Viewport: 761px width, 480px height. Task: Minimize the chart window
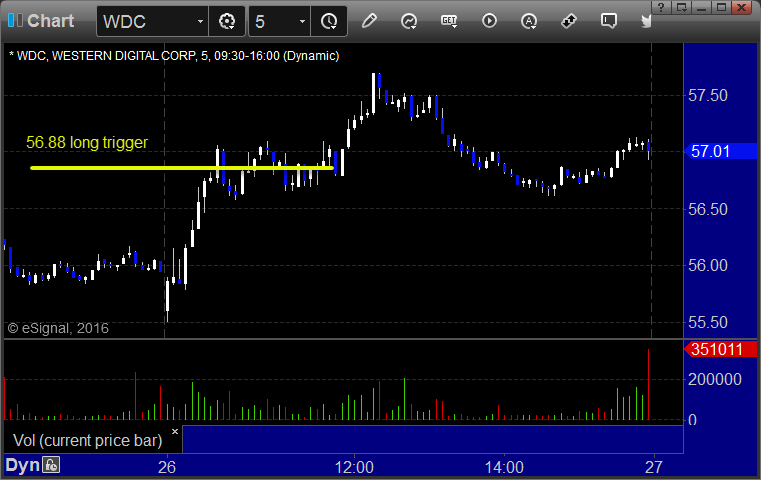point(702,7)
